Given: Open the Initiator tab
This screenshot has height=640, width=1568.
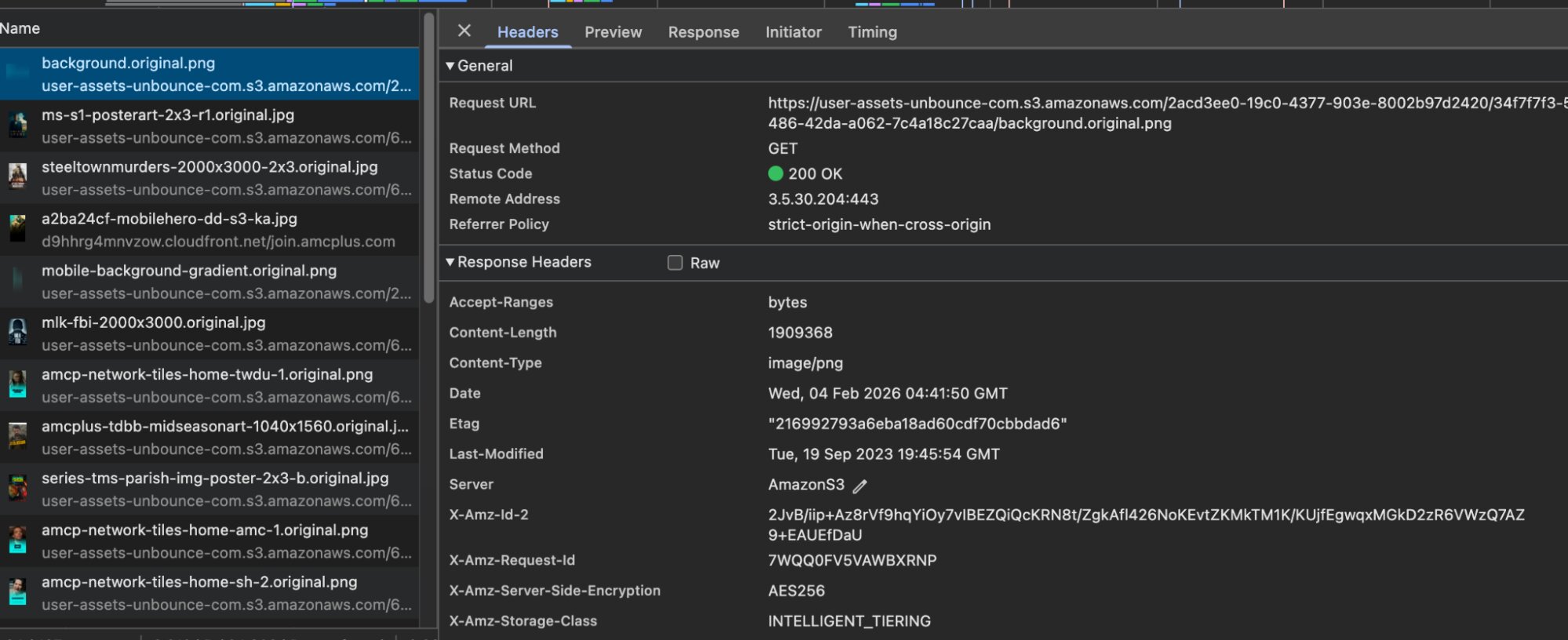Looking at the screenshot, I should pyautogui.click(x=793, y=32).
